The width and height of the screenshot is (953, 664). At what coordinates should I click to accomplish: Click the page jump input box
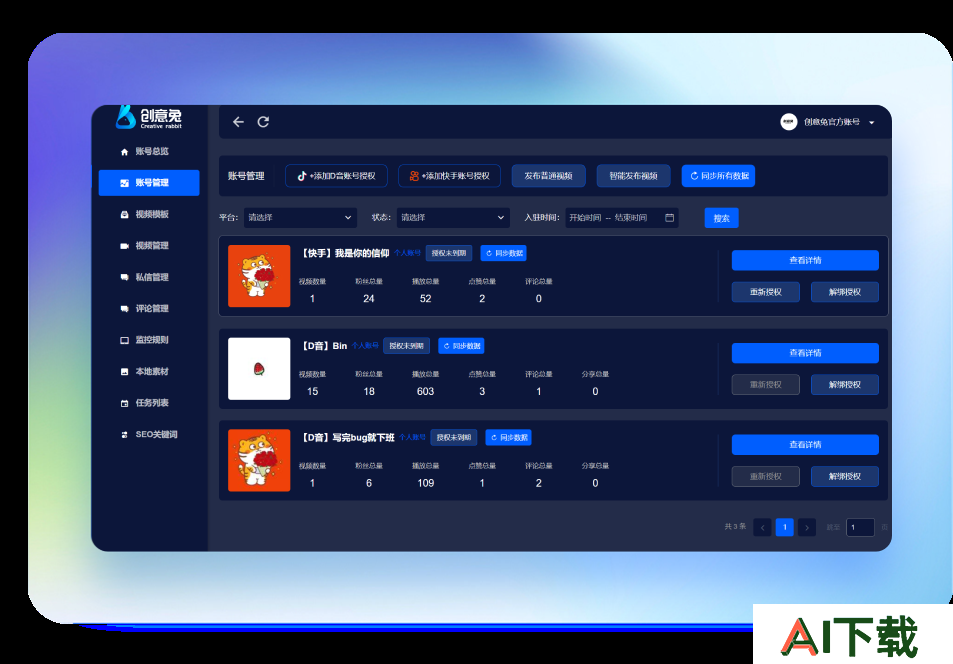tap(860, 527)
